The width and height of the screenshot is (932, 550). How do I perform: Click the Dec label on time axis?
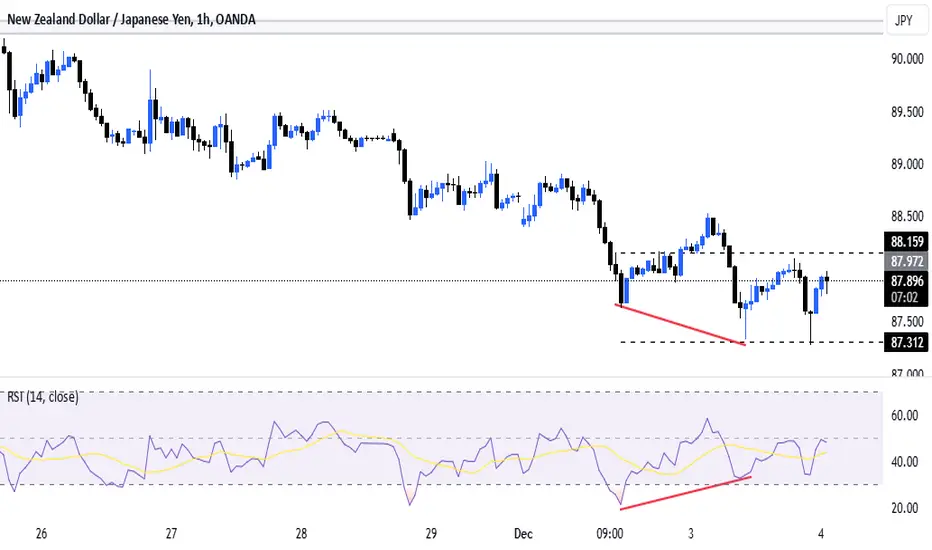click(x=523, y=533)
